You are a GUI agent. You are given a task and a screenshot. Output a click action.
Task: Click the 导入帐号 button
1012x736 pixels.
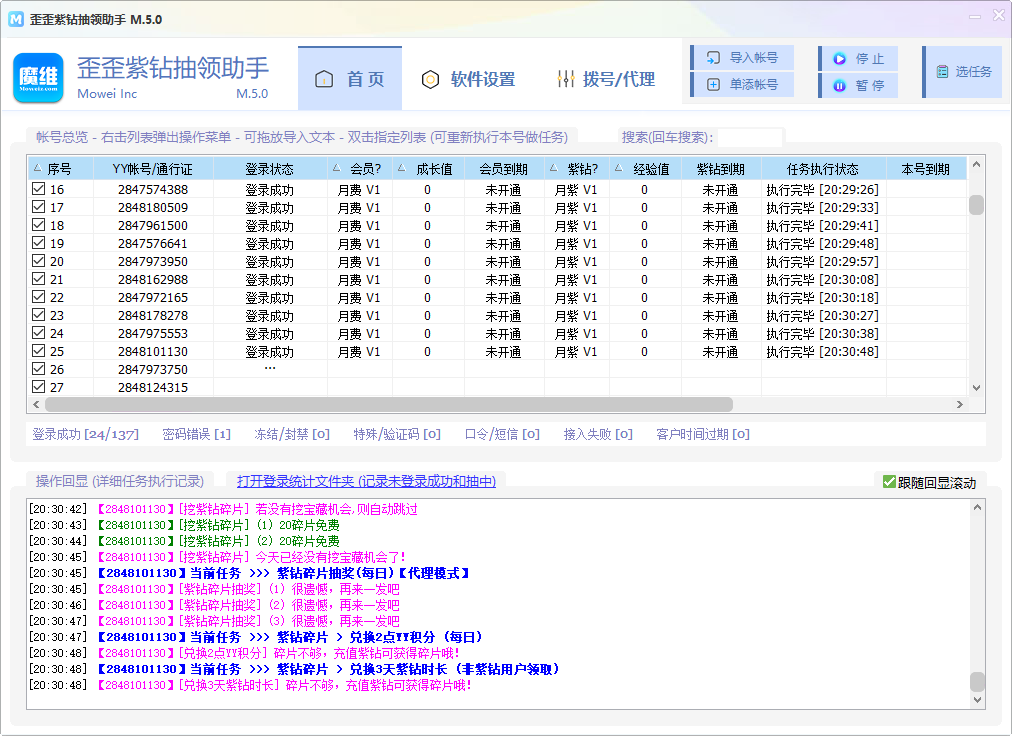(x=742, y=58)
